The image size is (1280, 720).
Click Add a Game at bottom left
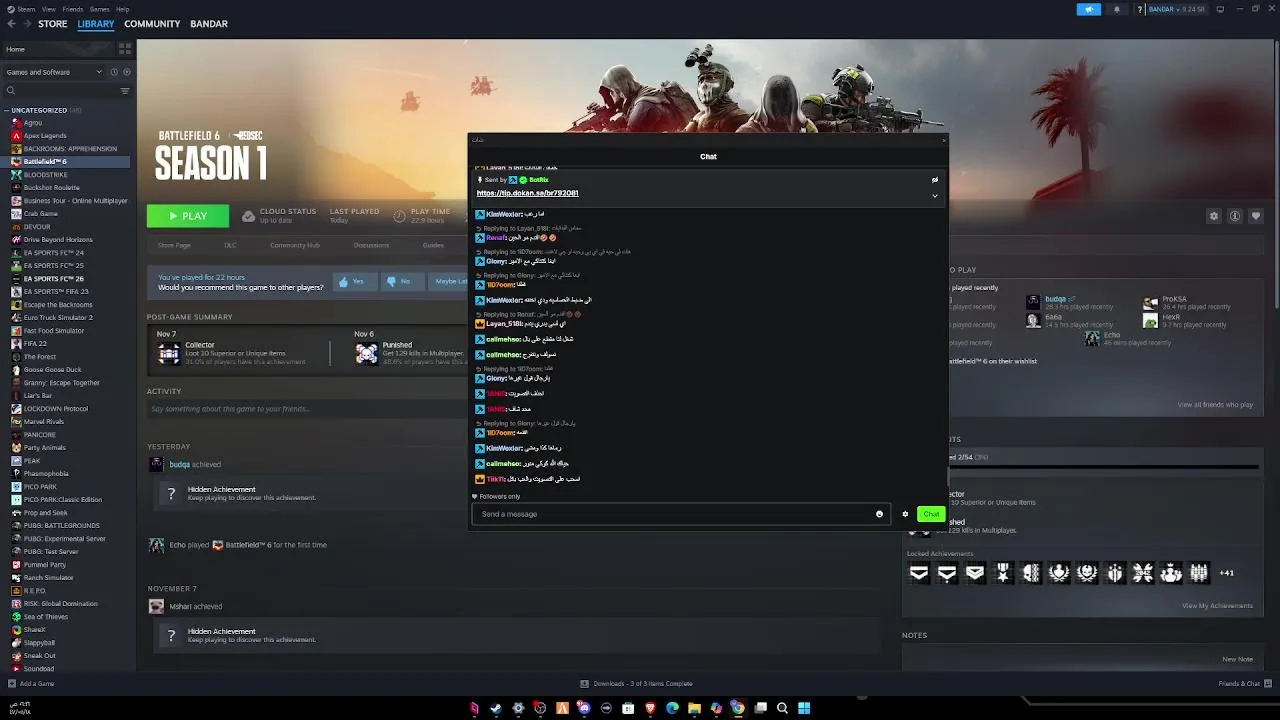pyautogui.click(x=31, y=684)
